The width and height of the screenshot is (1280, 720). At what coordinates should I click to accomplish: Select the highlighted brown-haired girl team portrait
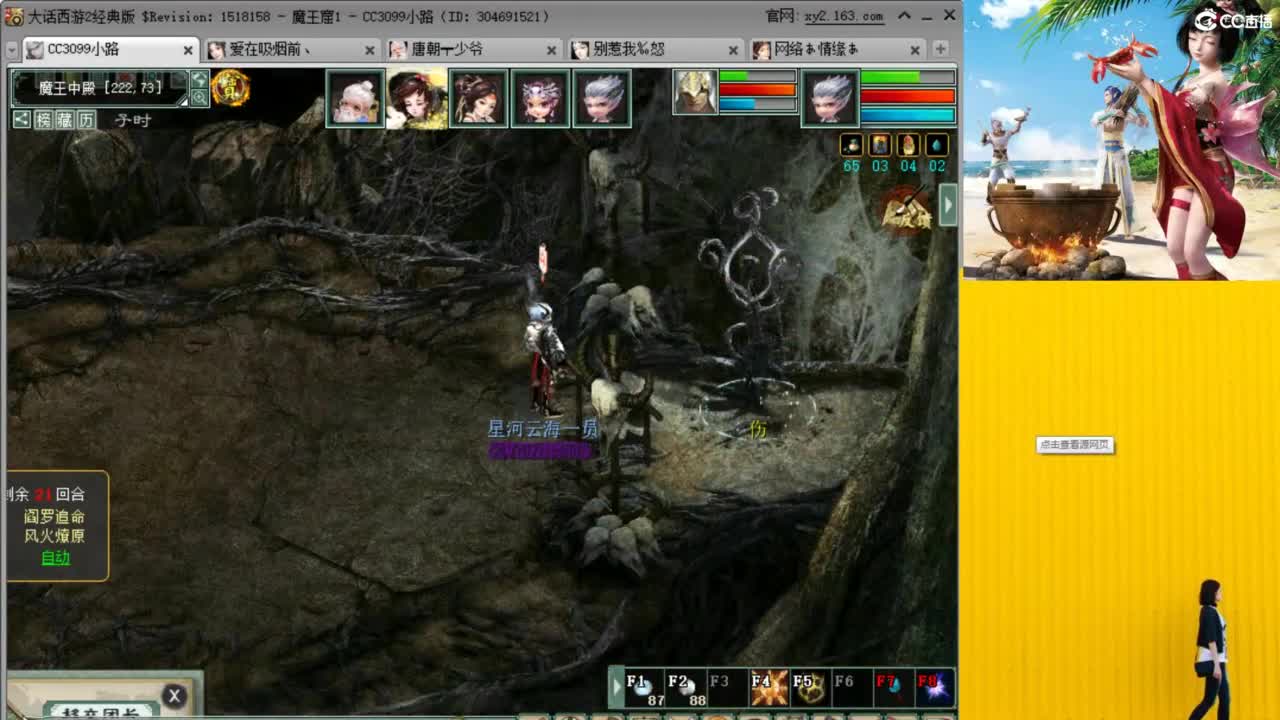tap(417, 98)
